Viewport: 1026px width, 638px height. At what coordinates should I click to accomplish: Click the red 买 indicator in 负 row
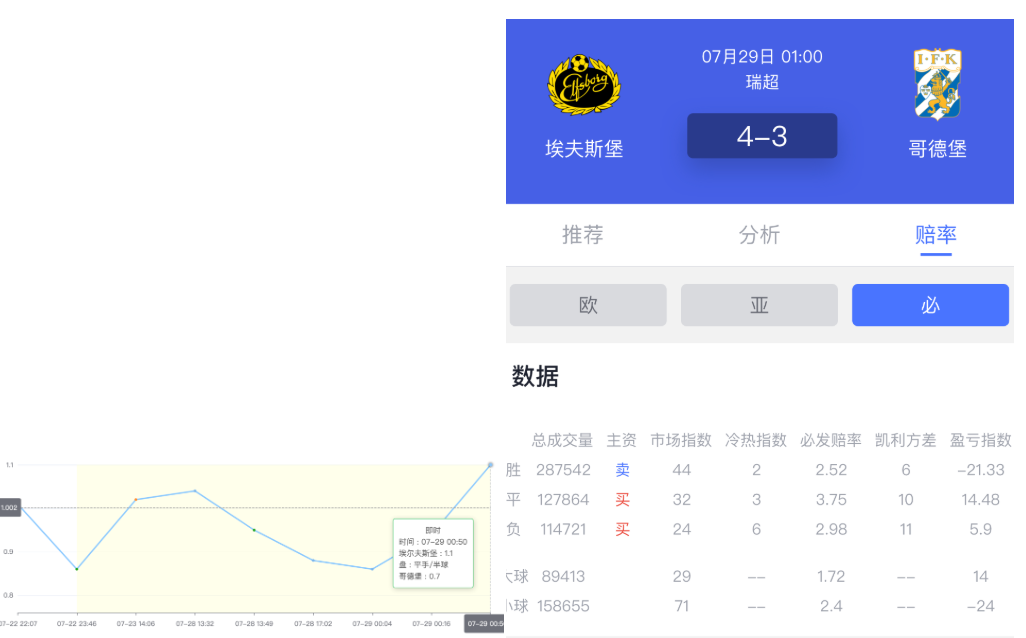(x=622, y=529)
